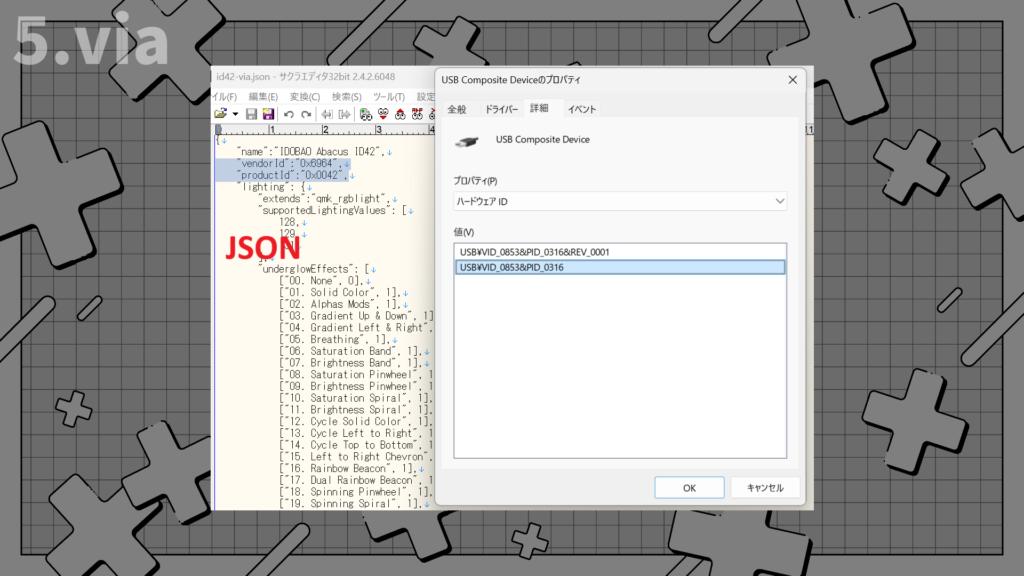This screenshot has width=1024, height=576.
Task: Click the jump back arrow icon
Action: [326, 114]
